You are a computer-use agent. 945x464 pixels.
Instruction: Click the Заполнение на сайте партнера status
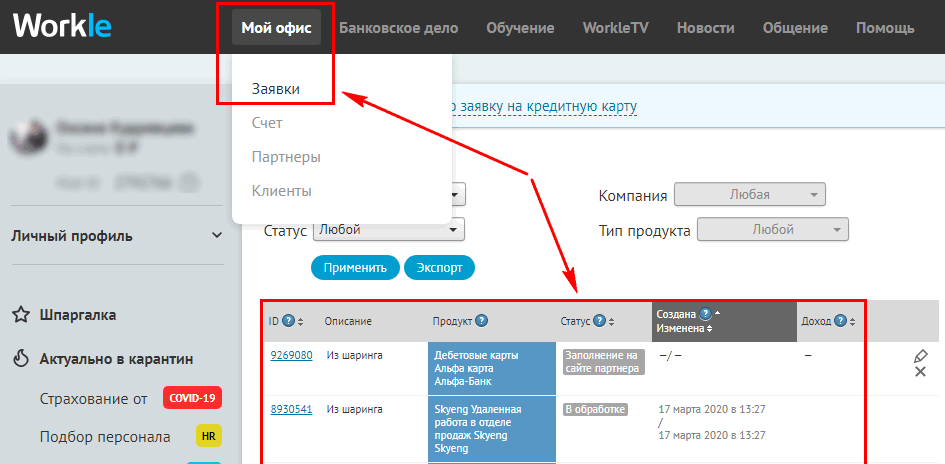pyautogui.click(x=604, y=362)
